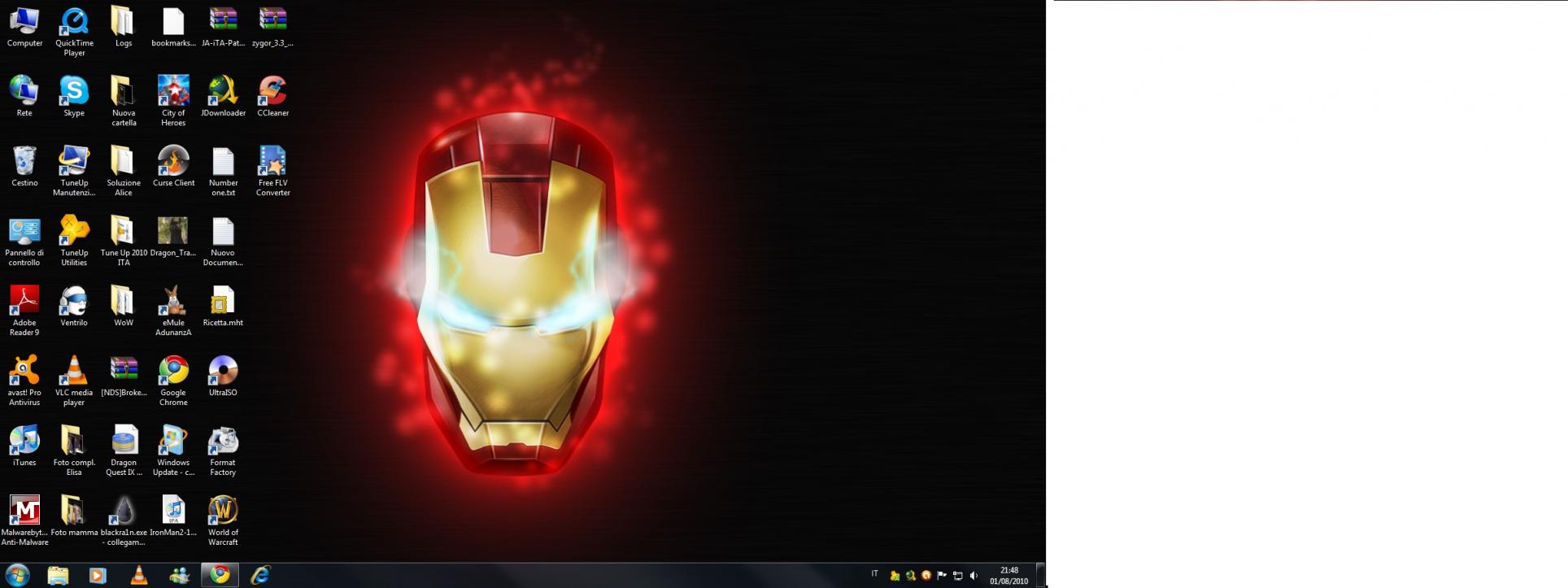1568x588 pixels.
Task: Select the Malwarebytes Anti-Malware shortcut
Action: coord(24,522)
